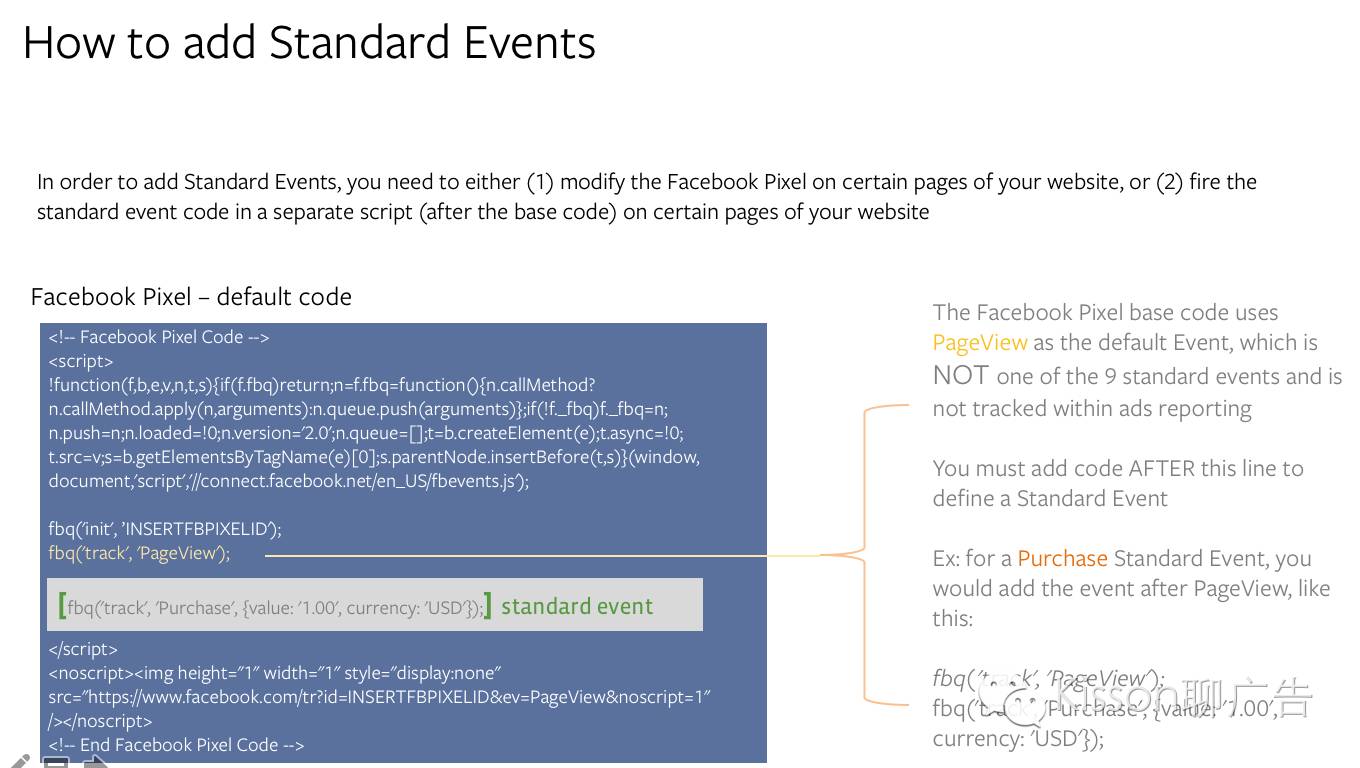The width and height of the screenshot is (1360, 768).
Task: Click the connect.facebook.net fbevents.js code line
Action: point(289,481)
